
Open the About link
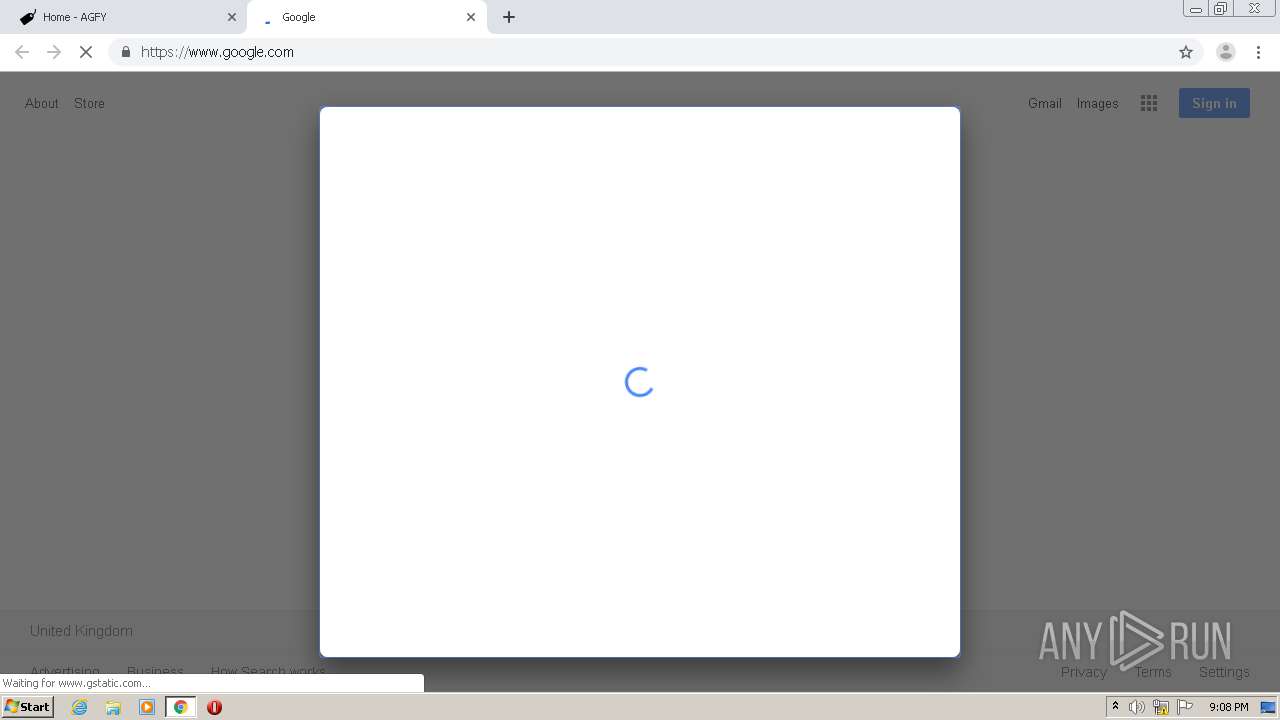click(x=42, y=103)
